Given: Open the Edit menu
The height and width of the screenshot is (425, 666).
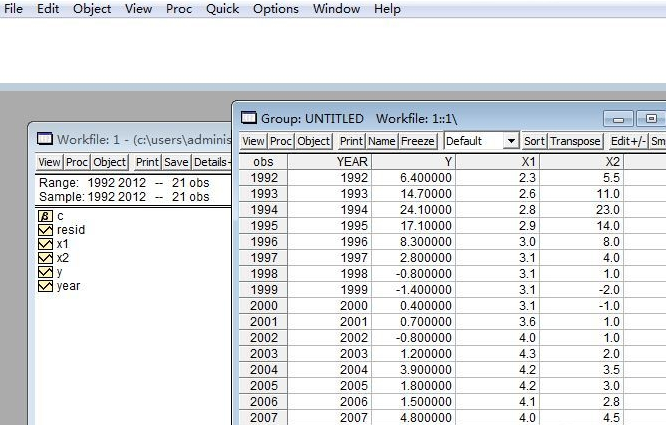Looking at the screenshot, I should [48, 8].
